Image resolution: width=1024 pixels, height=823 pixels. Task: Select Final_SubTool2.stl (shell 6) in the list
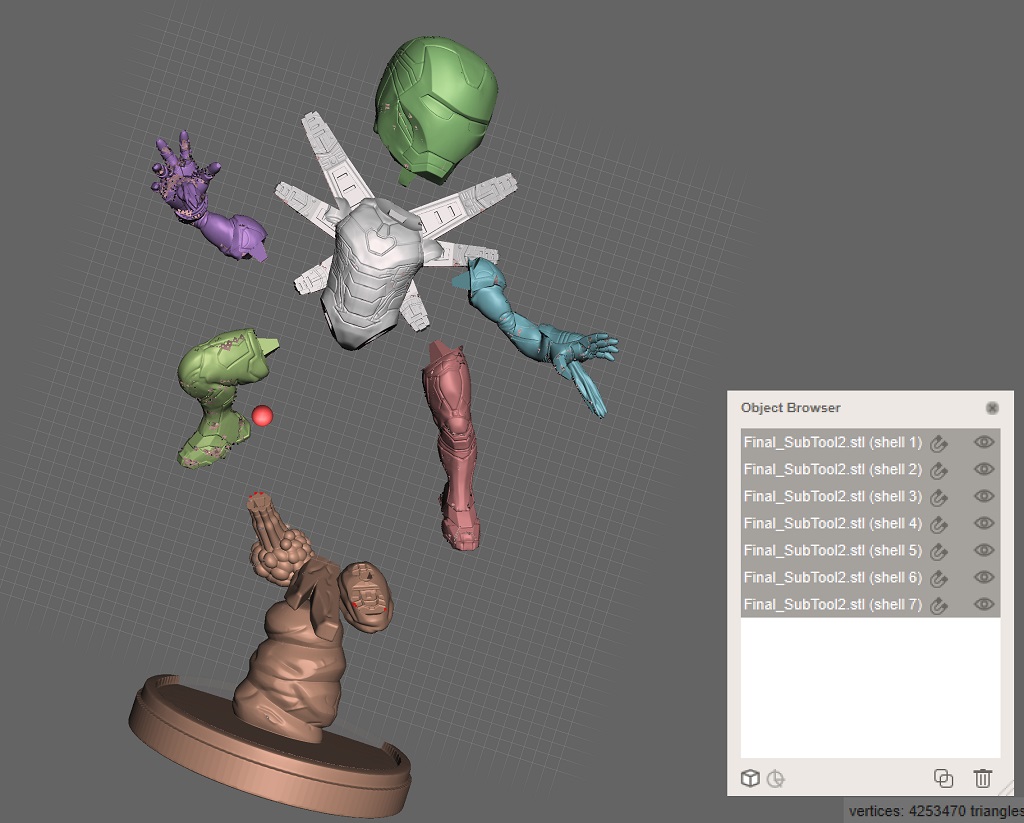coord(832,577)
